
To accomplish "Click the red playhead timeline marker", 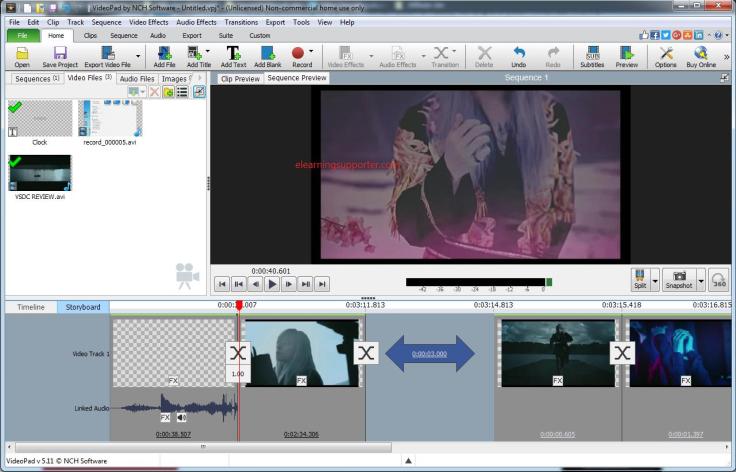I will pos(239,305).
